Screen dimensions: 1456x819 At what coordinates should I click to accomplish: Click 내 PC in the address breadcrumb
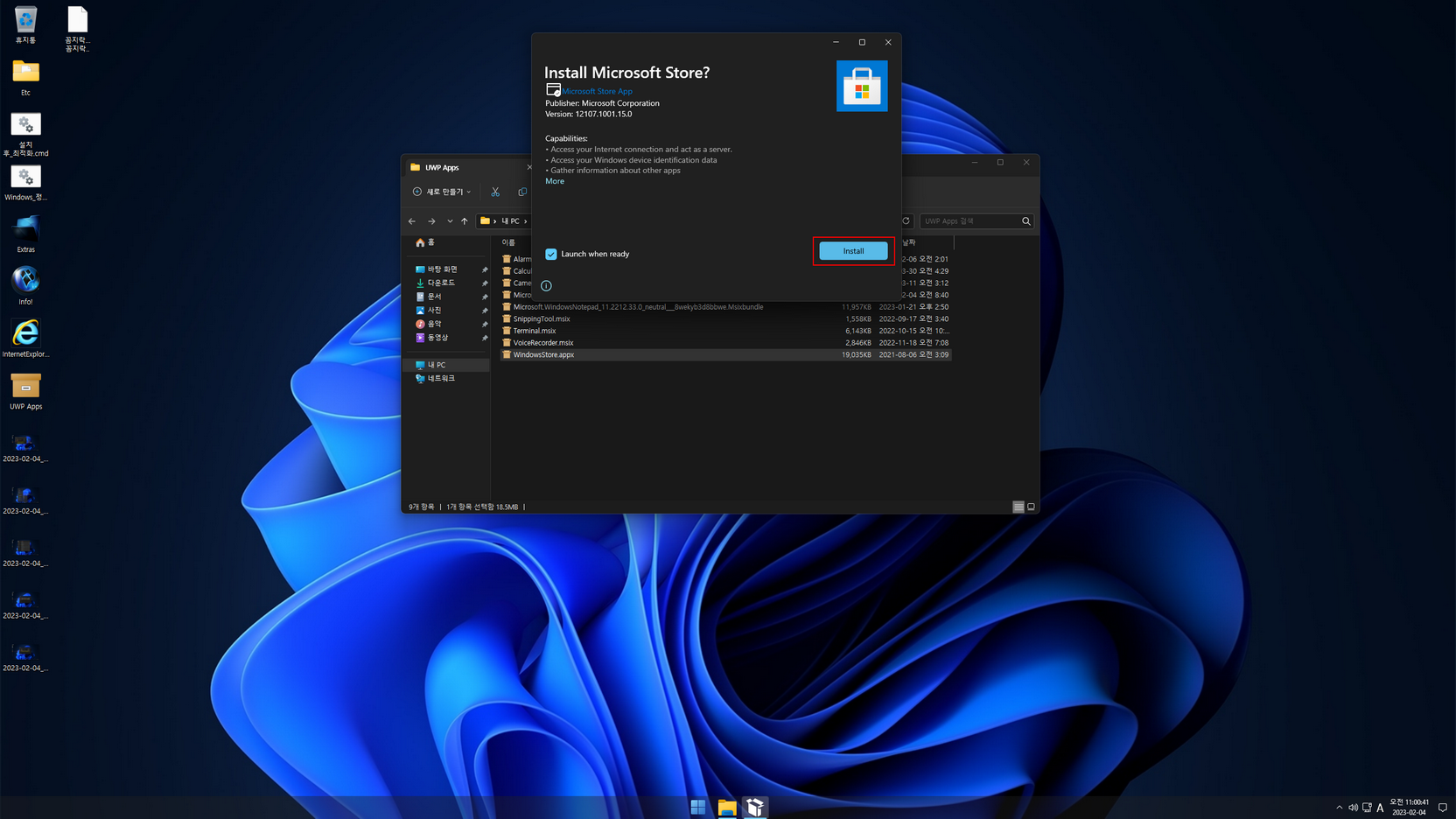click(x=510, y=221)
